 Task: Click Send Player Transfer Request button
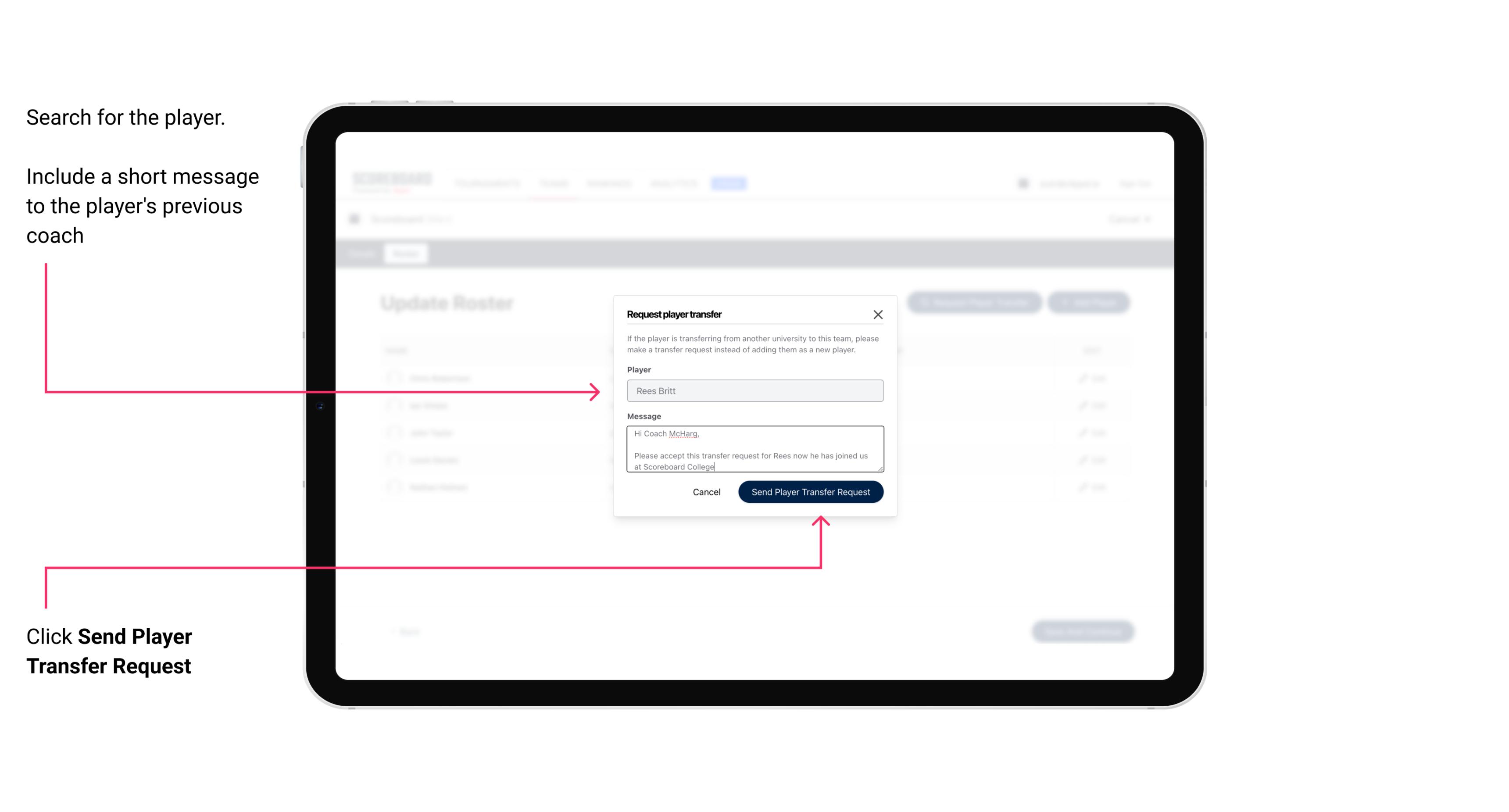tap(811, 491)
